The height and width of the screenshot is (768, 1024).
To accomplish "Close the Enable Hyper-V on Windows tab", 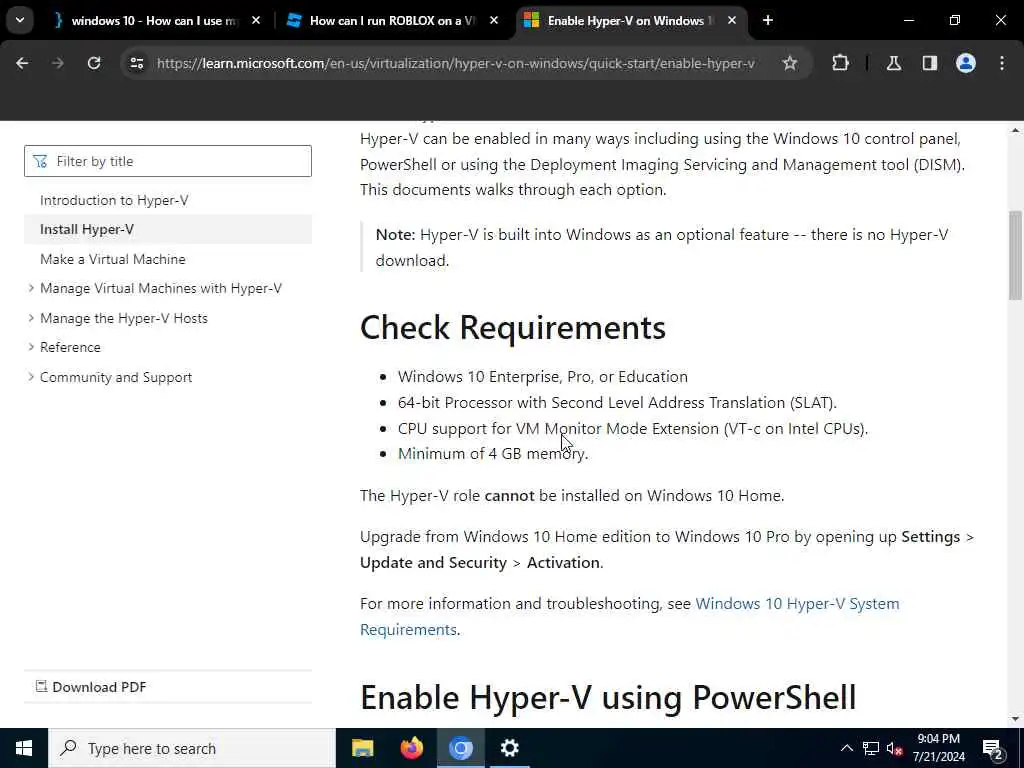I will tap(731, 21).
